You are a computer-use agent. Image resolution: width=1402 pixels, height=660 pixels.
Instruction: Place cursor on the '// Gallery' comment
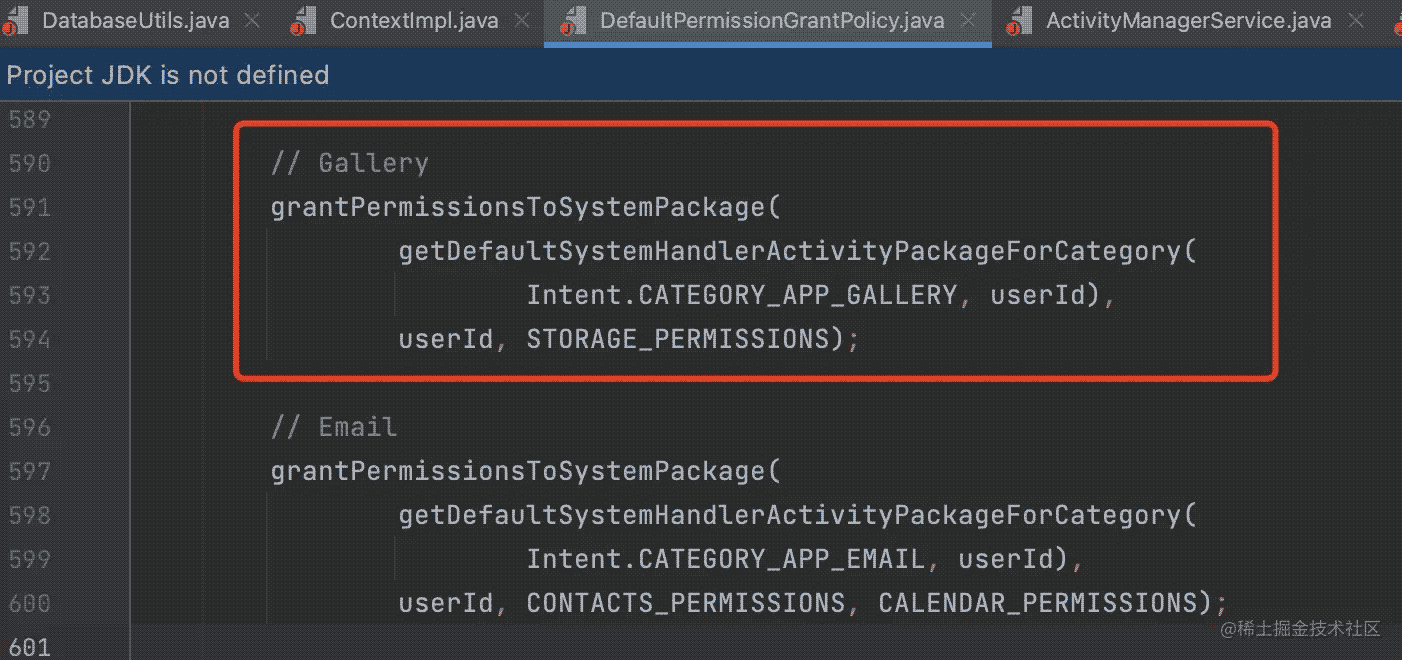pyautogui.click(x=349, y=163)
